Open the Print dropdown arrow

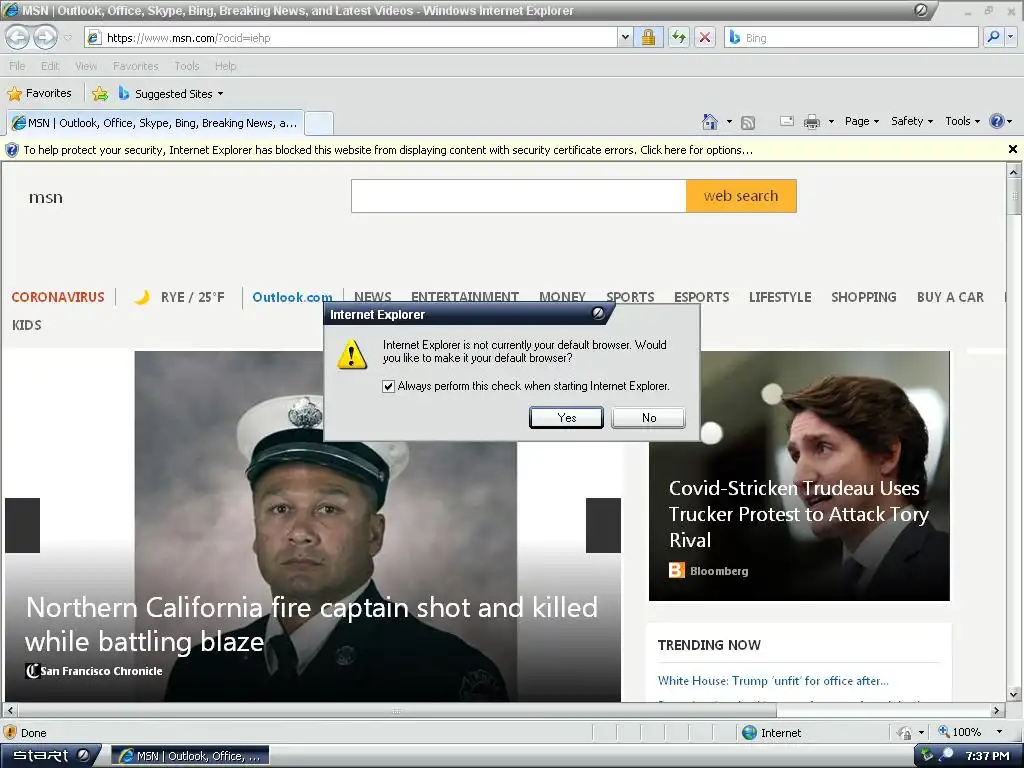831,121
